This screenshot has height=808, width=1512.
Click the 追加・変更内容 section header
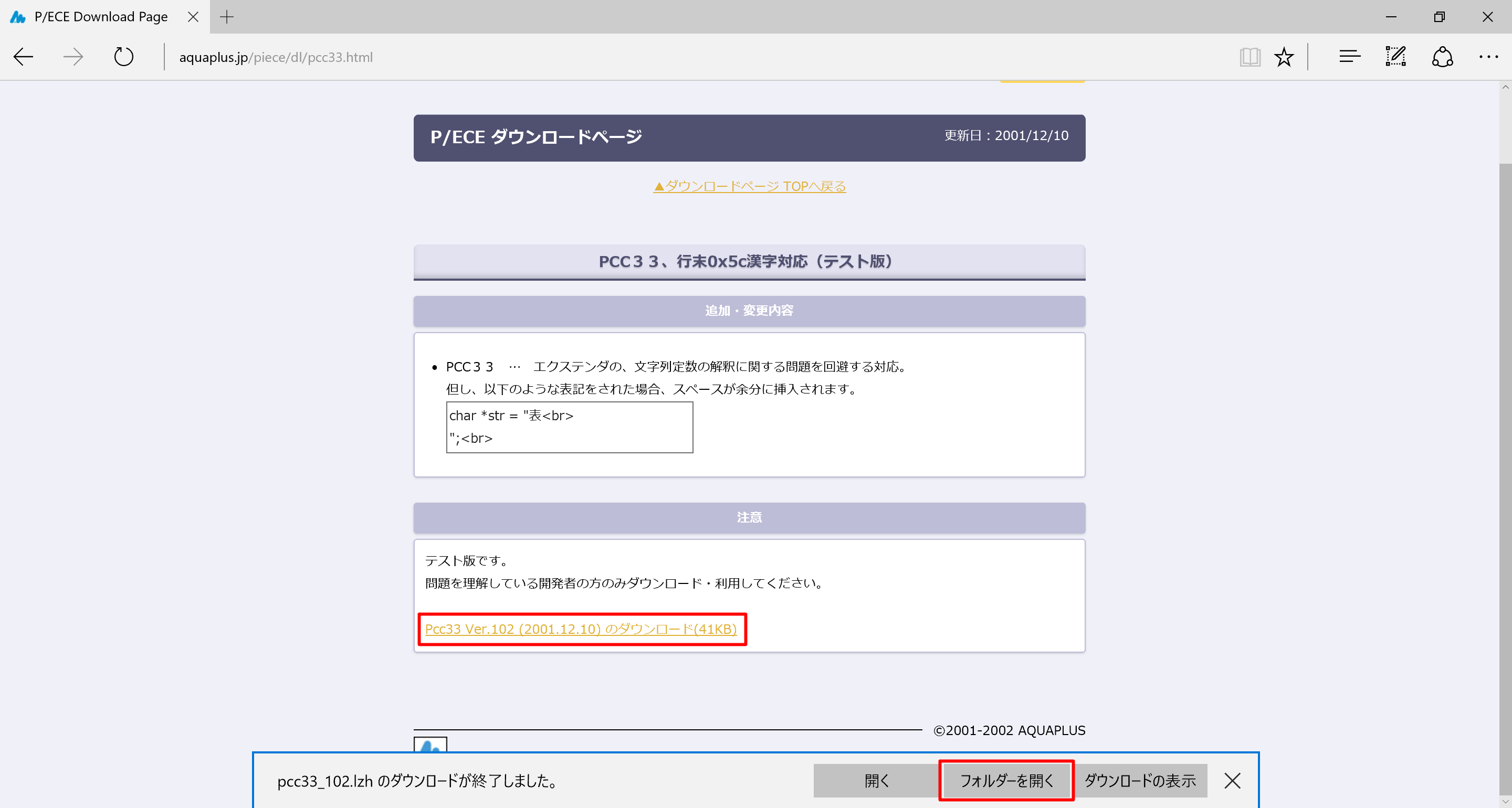coord(749,311)
